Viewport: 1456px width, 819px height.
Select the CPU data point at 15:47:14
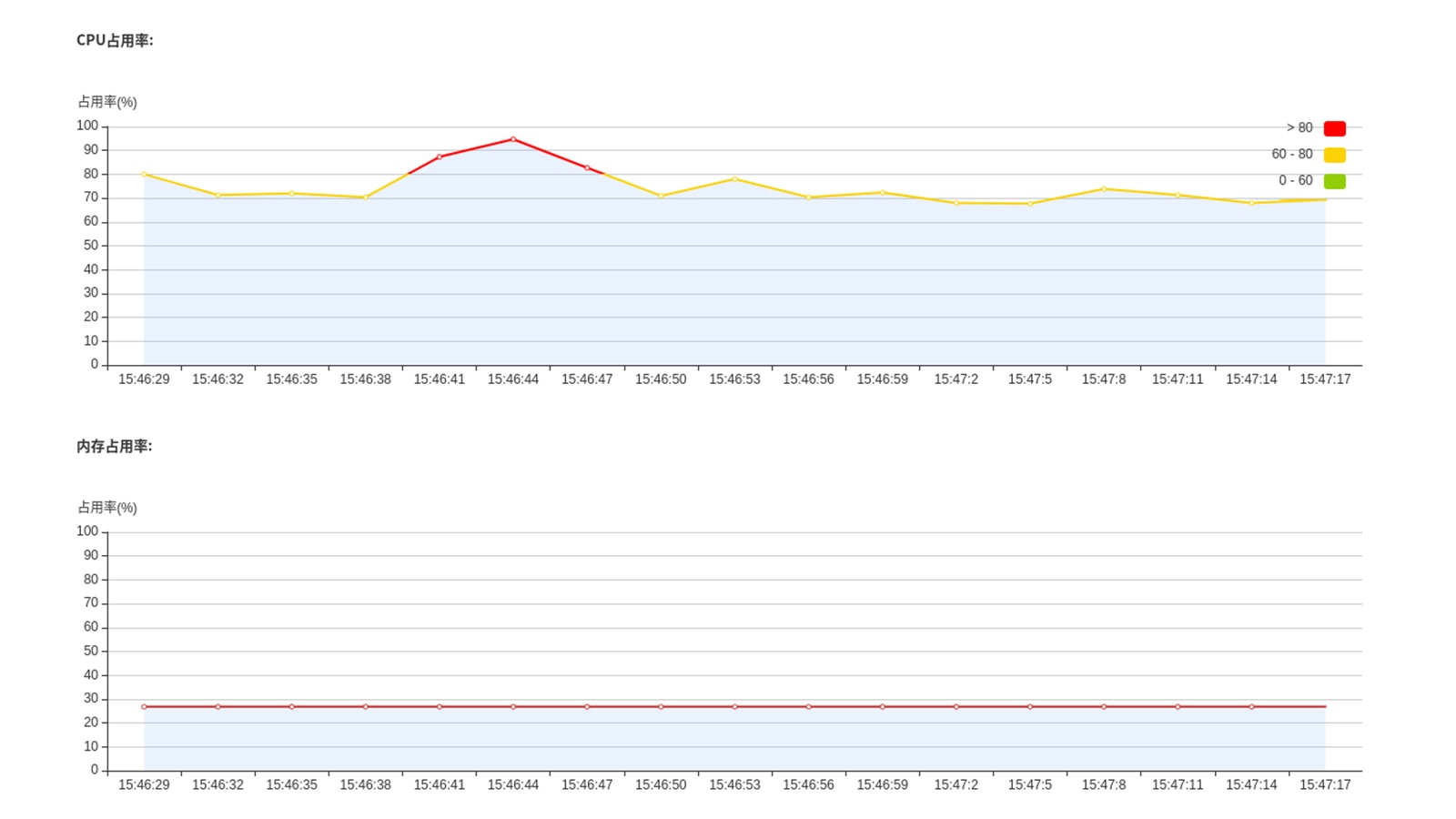coord(1251,203)
